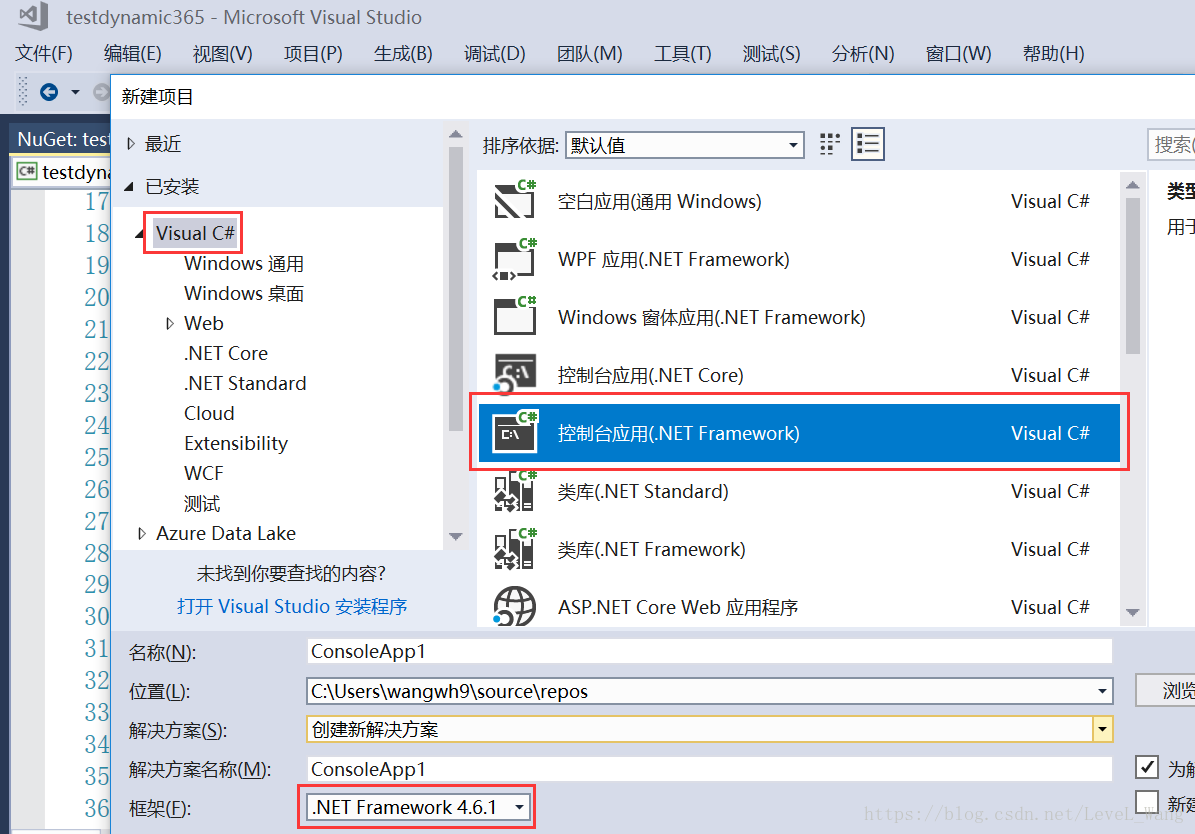This screenshot has height=834, width=1195.
Task: Click the C# file icon on testdyna tab
Action: point(27,171)
